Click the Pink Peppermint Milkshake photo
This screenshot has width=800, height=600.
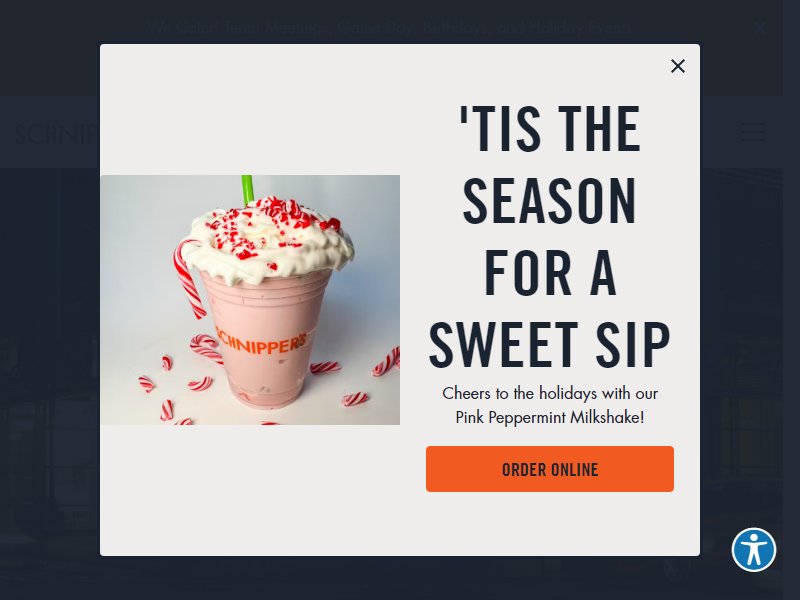click(250, 299)
